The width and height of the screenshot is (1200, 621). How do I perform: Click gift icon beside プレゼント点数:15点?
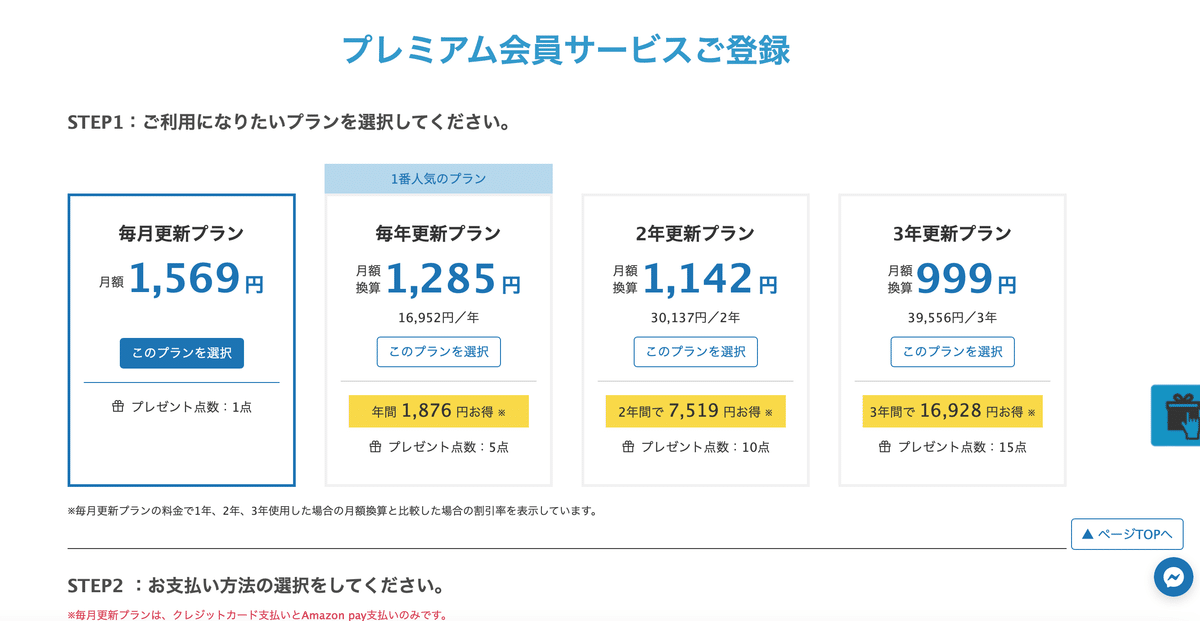pos(885,447)
